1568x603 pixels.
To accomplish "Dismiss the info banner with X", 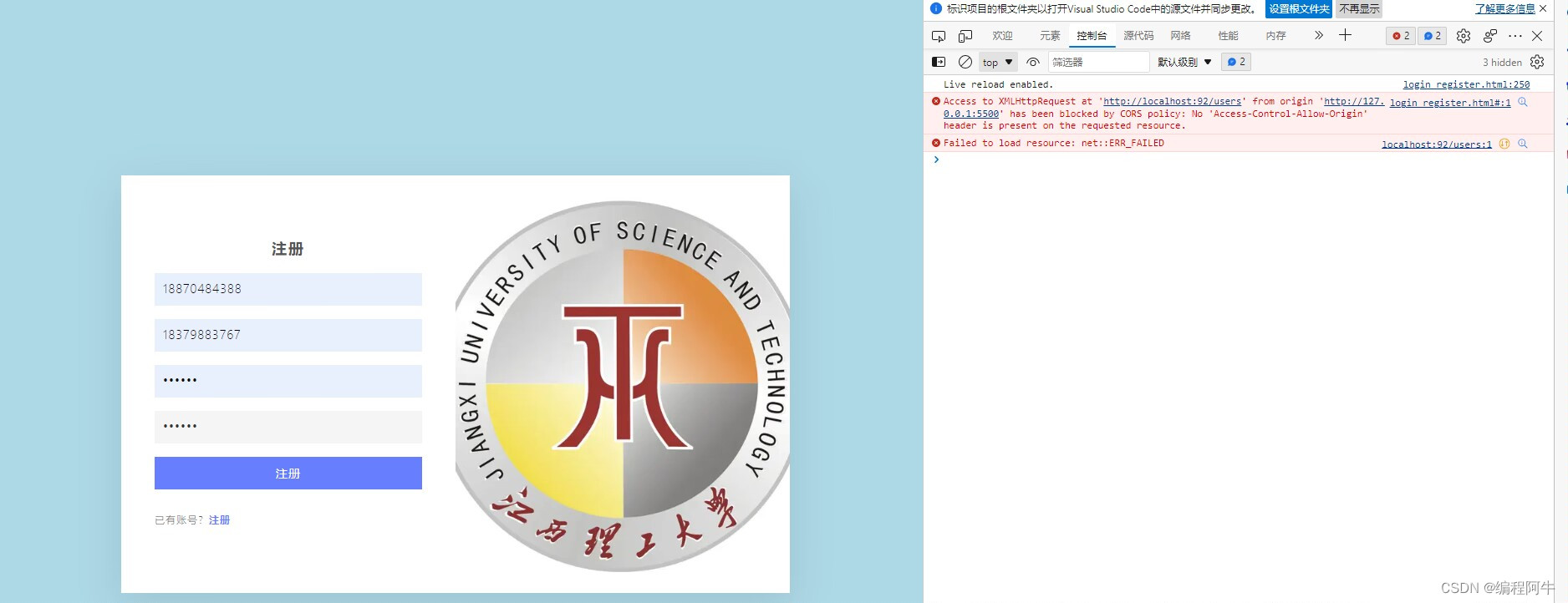I will (x=1543, y=8).
